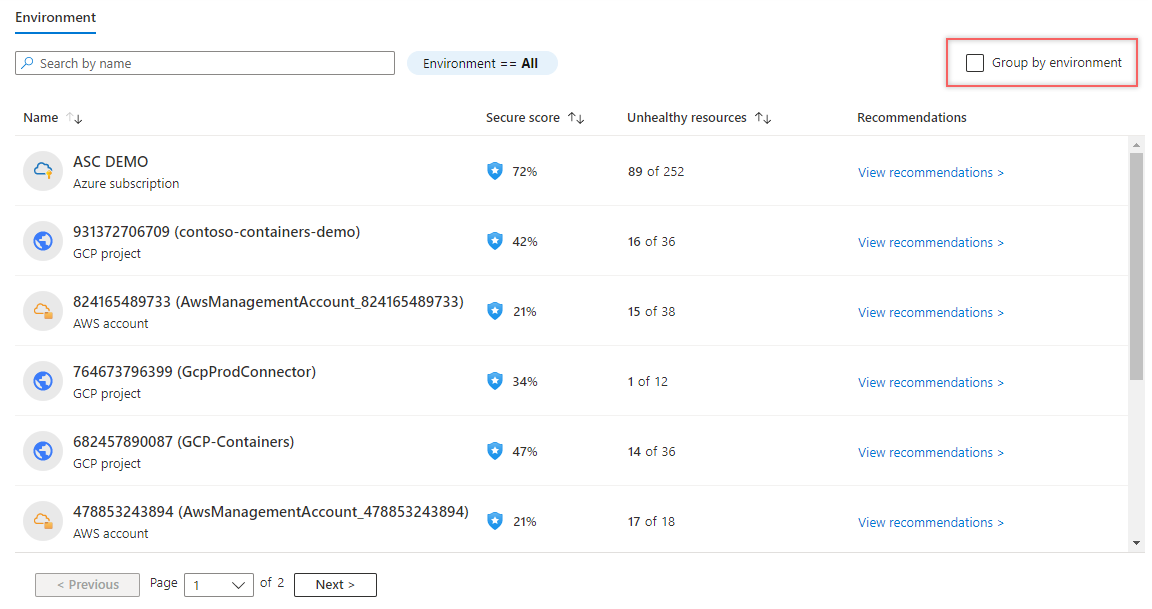Click the Previous page button
1152x609 pixels.
tap(87, 585)
